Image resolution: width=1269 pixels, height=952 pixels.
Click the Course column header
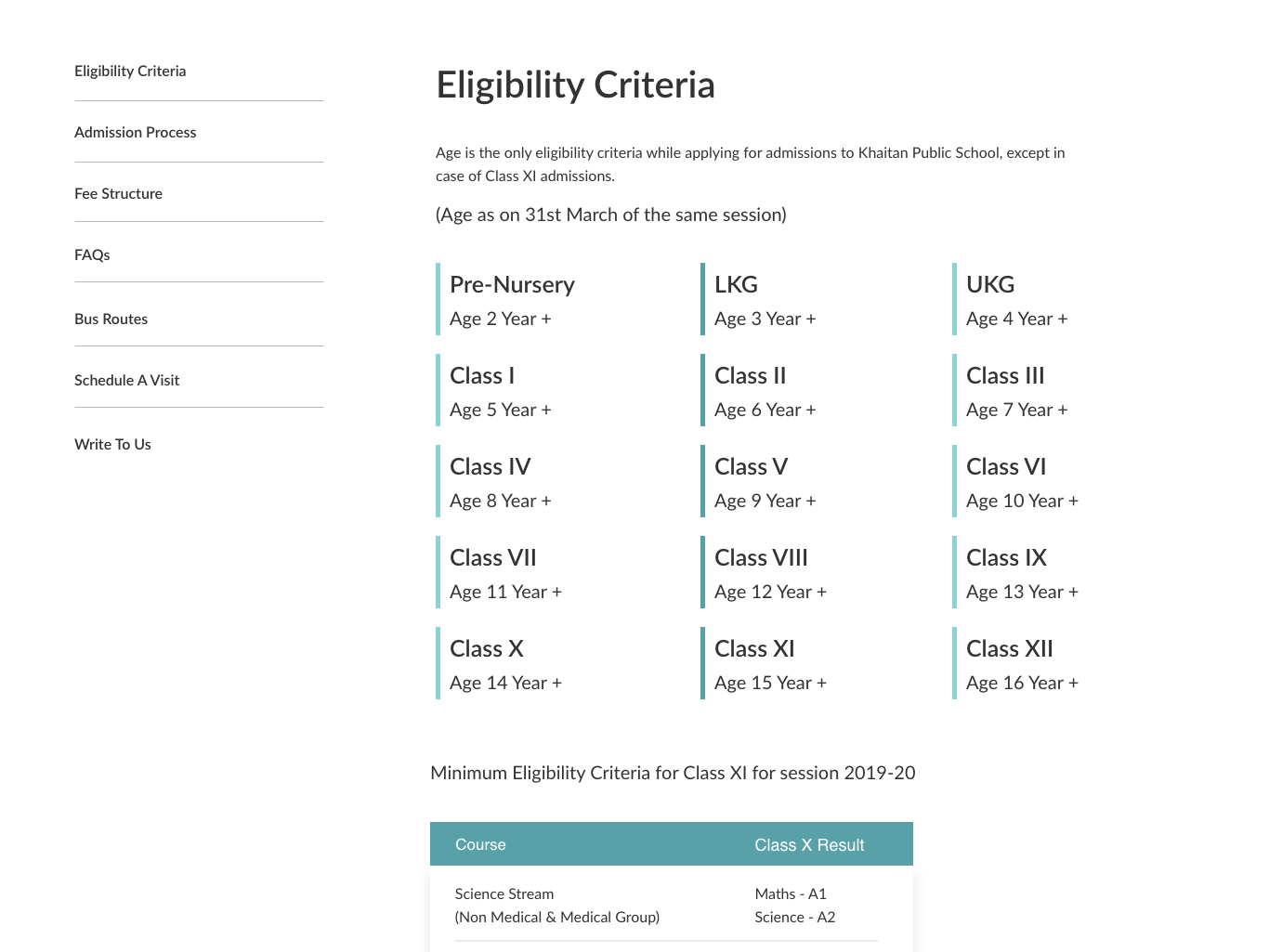(480, 845)
